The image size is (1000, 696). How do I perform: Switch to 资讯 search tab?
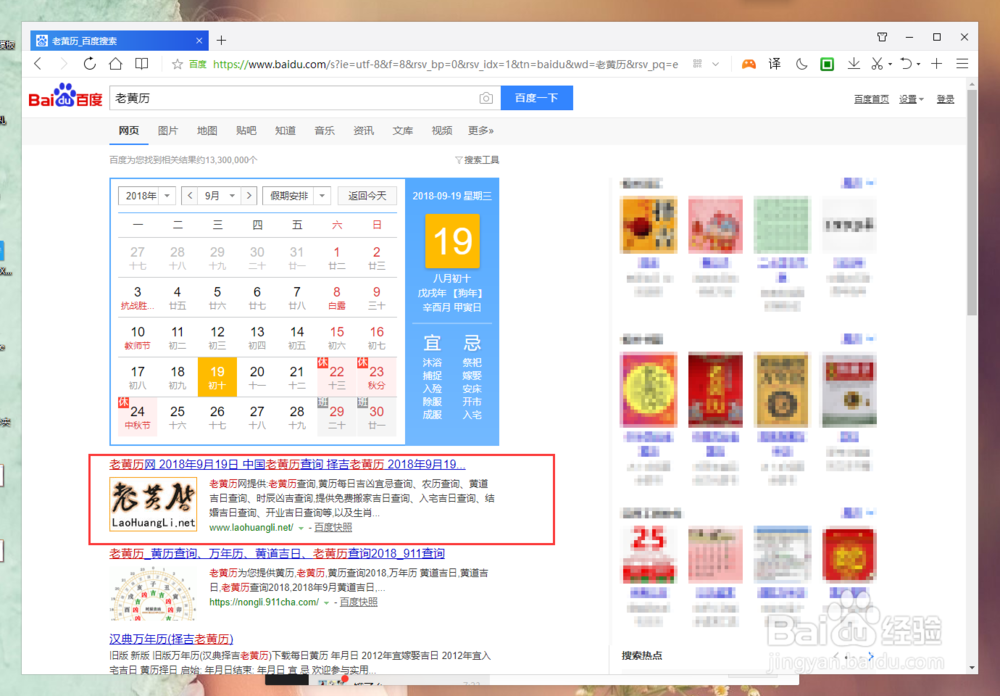click(364, 130)
